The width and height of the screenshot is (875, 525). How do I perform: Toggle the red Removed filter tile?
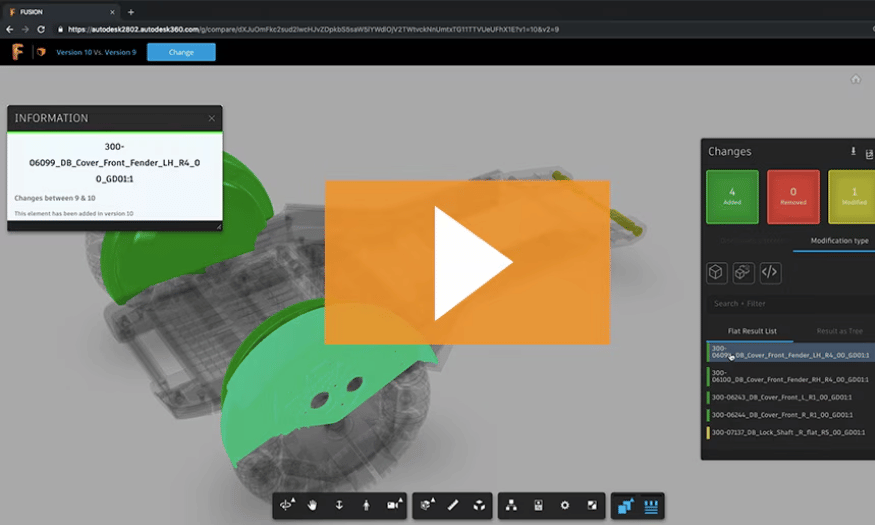pos(793,197)
